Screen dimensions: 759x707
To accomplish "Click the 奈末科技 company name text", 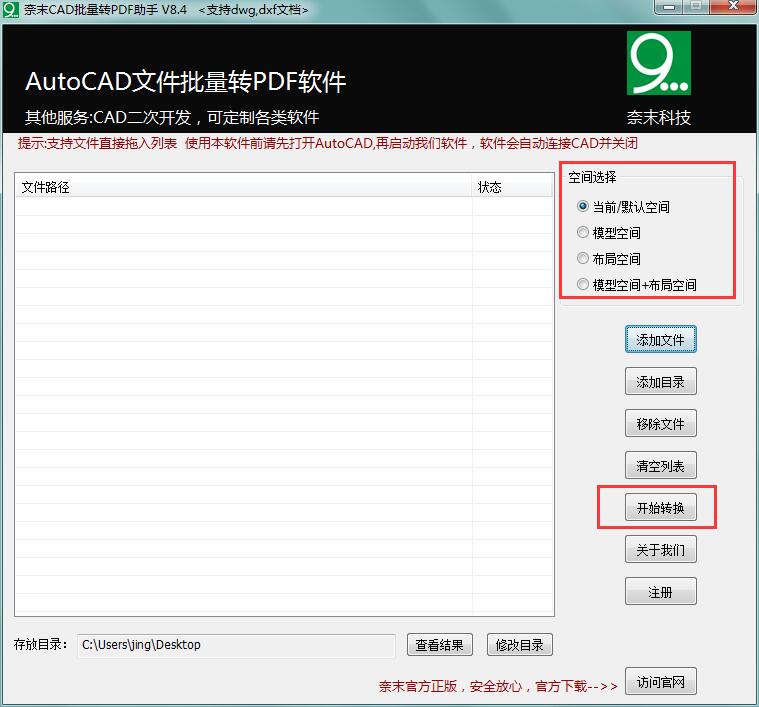I will click(659, 117).
